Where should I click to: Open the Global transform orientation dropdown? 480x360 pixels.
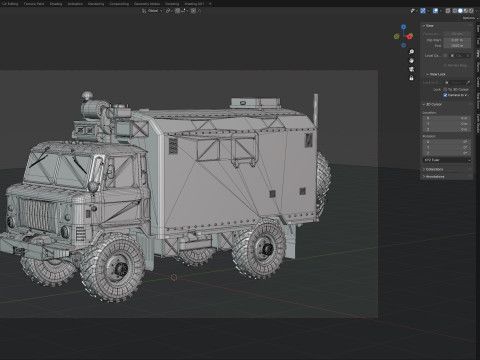pos(152,11)
